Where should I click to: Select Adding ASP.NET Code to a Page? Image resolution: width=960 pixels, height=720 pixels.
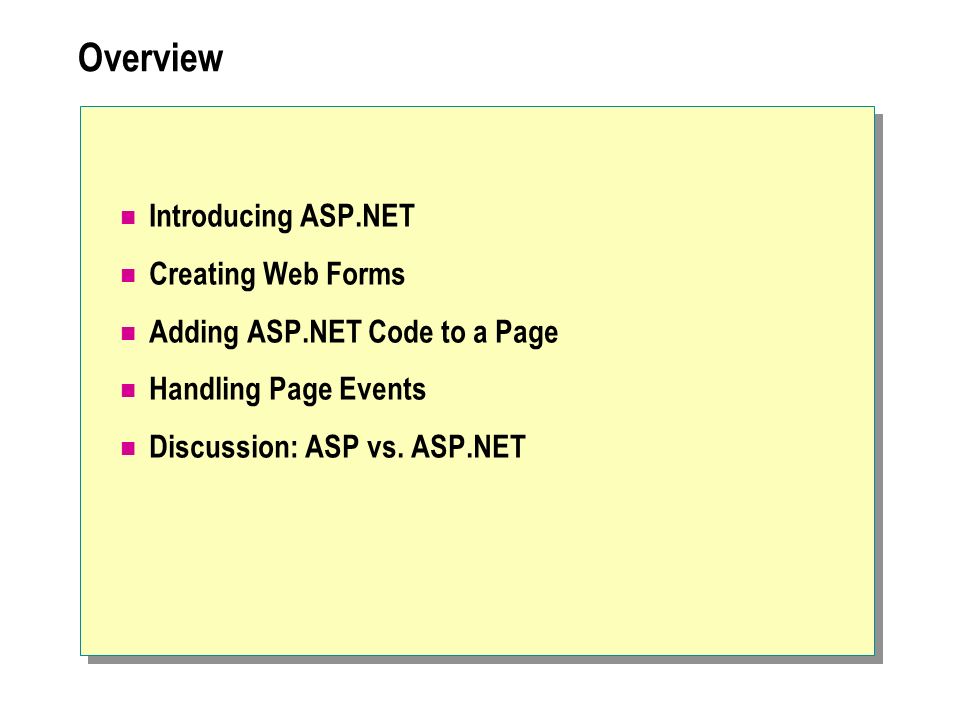pos(353,332)
